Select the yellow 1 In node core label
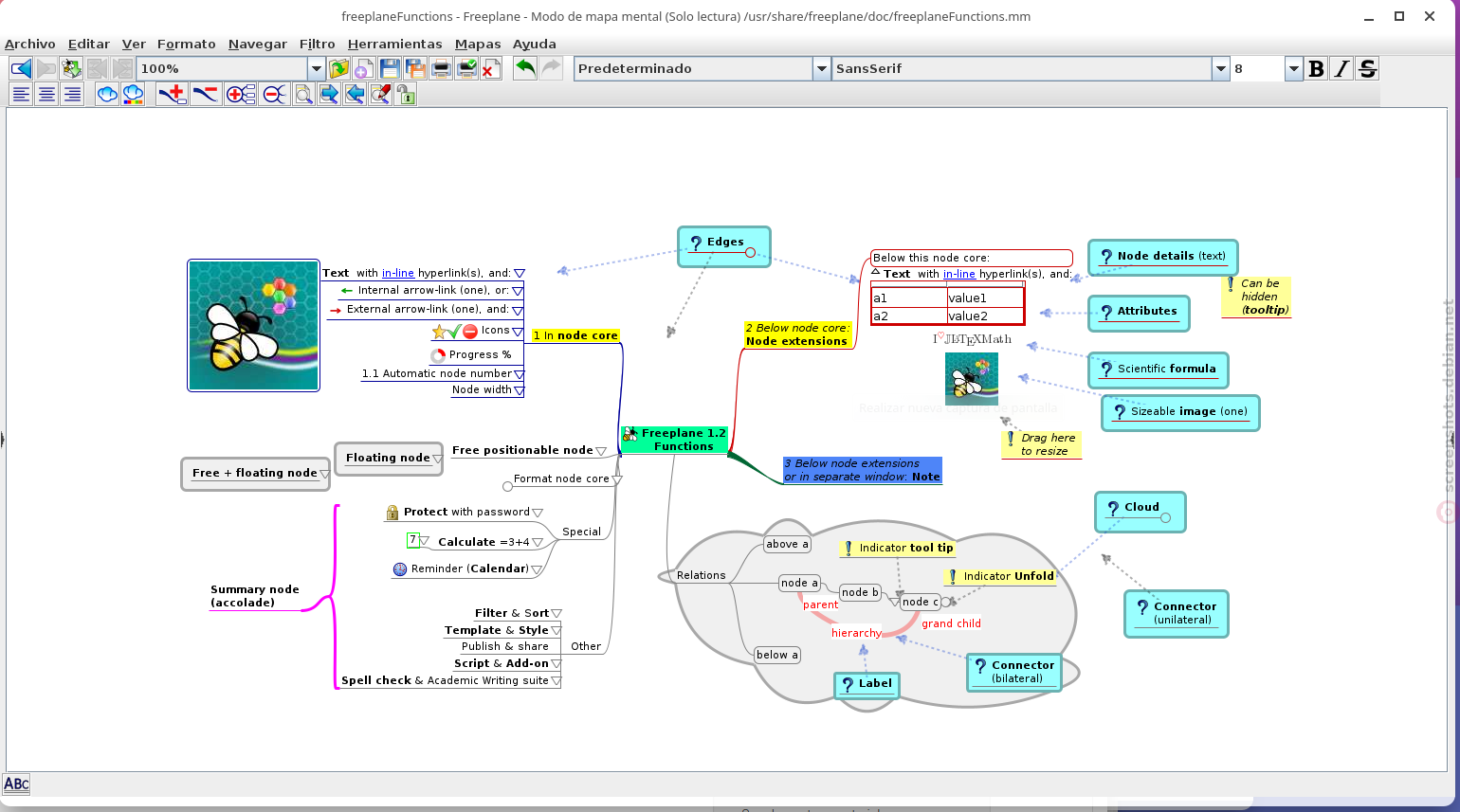 pos(575,335)
